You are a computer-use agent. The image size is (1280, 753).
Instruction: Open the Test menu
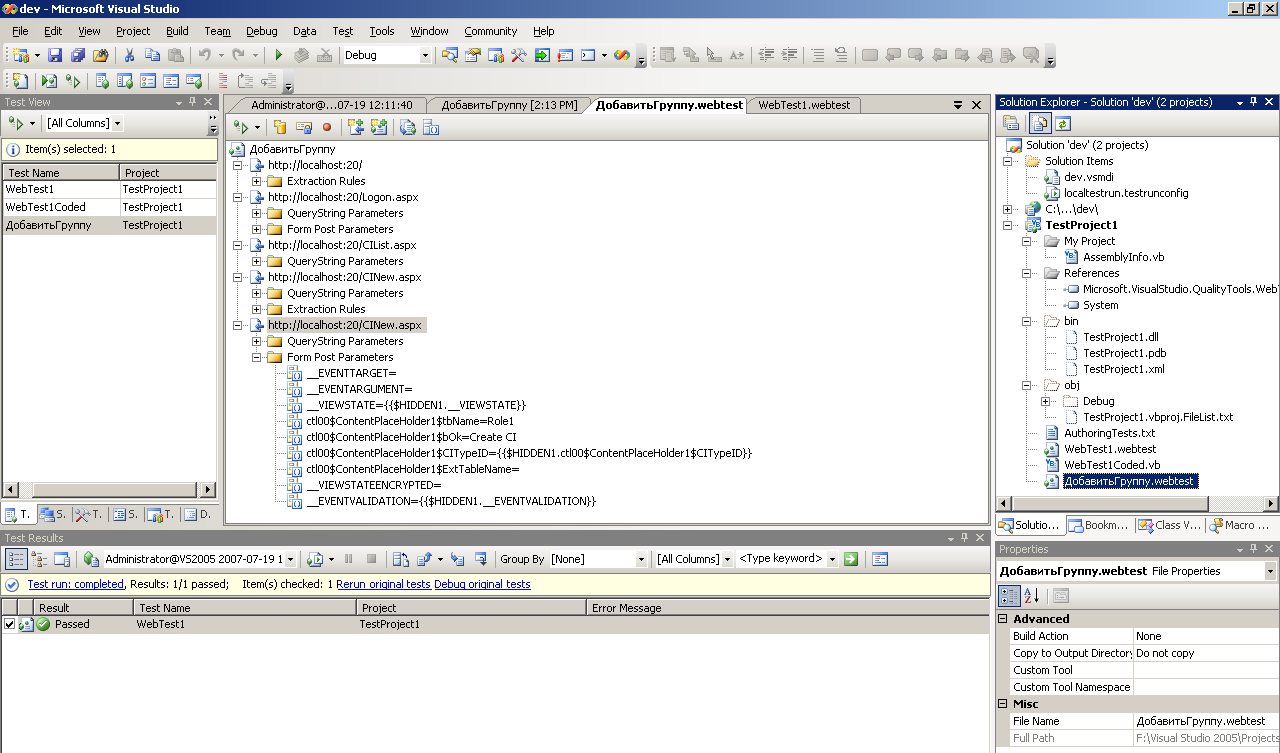click(343, 31)
